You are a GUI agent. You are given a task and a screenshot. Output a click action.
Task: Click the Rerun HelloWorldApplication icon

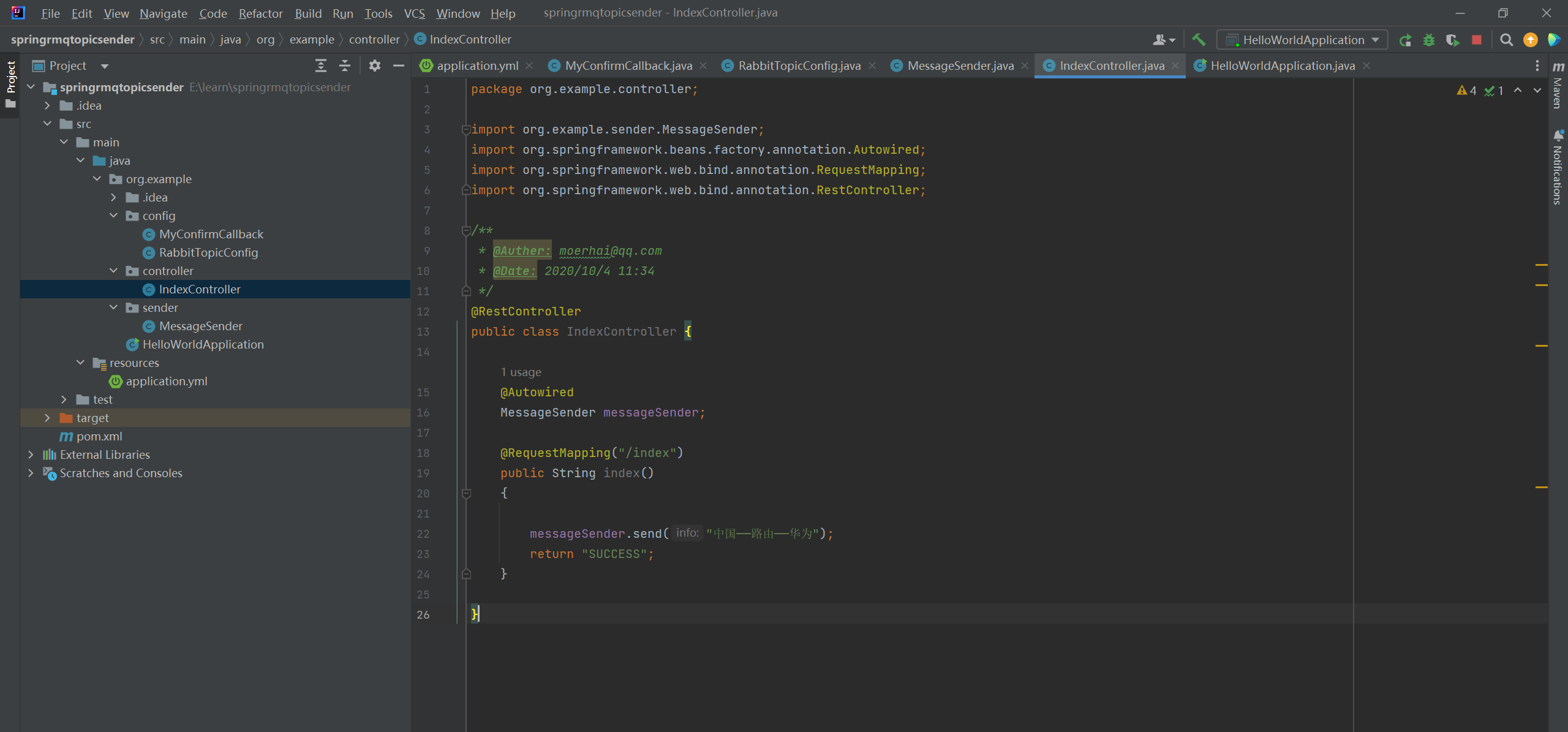pos(1405,40)
